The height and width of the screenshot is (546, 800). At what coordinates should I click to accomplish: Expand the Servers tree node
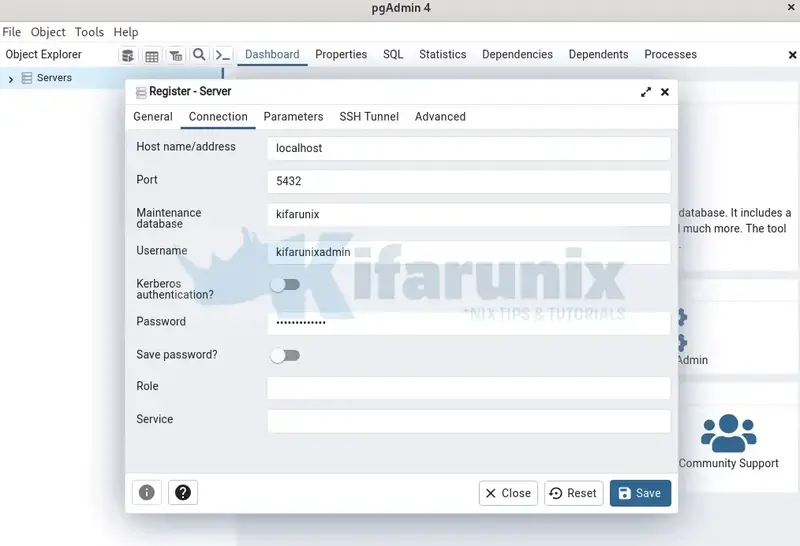11,79
